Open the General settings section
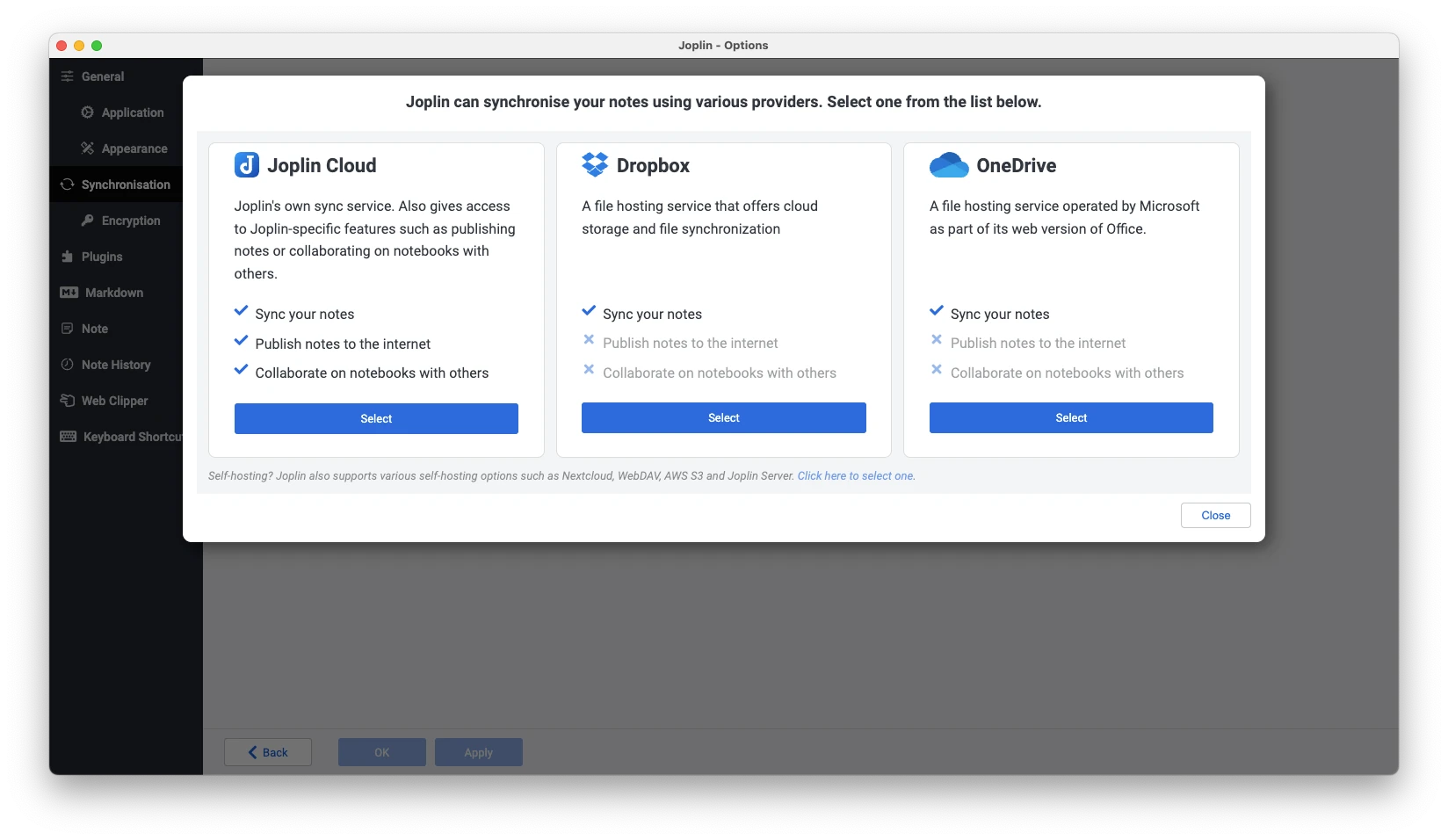 coord(116,76)
